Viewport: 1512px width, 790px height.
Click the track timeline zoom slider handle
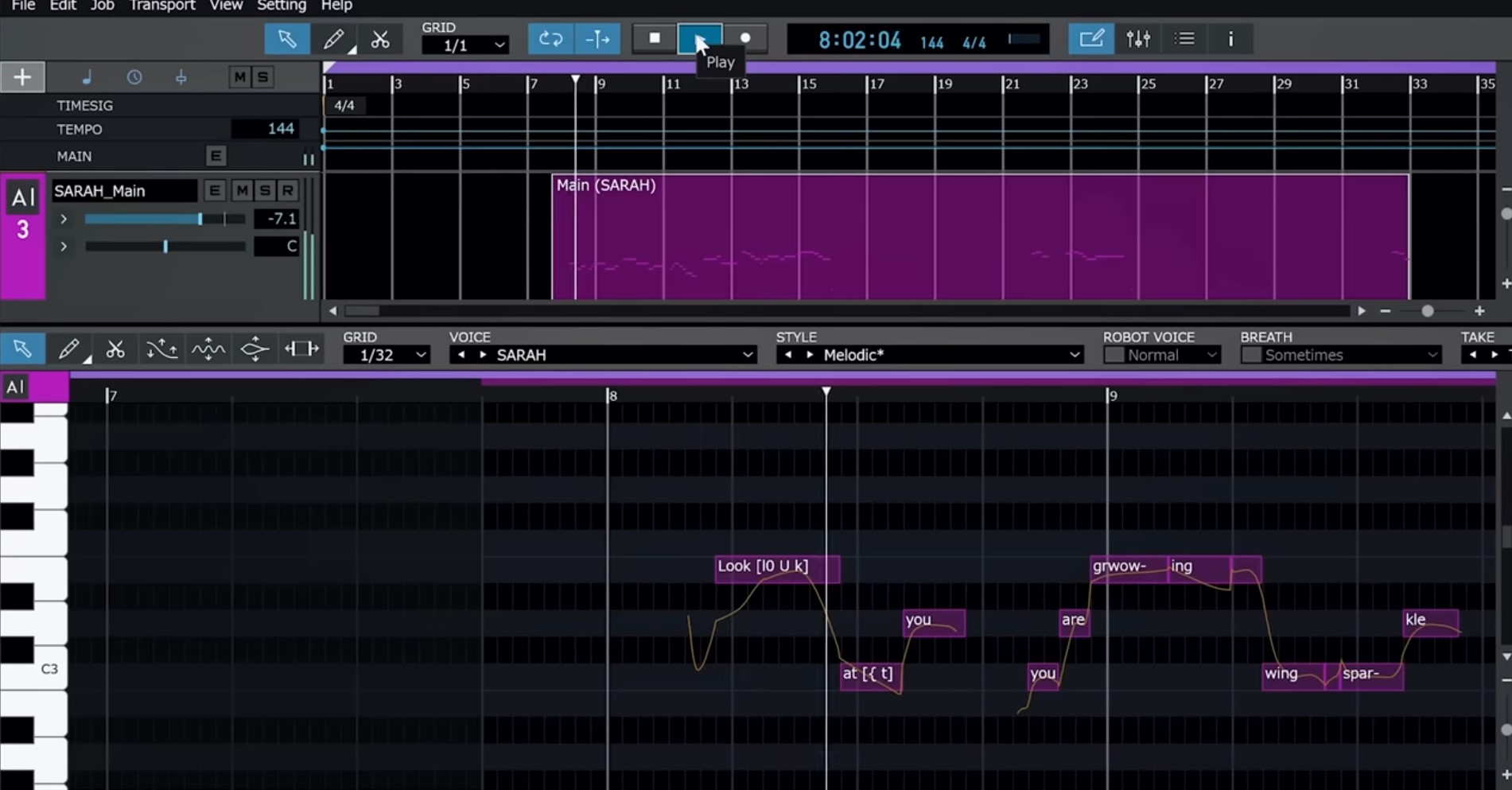pyautogui.click(x=1428, y=311)
